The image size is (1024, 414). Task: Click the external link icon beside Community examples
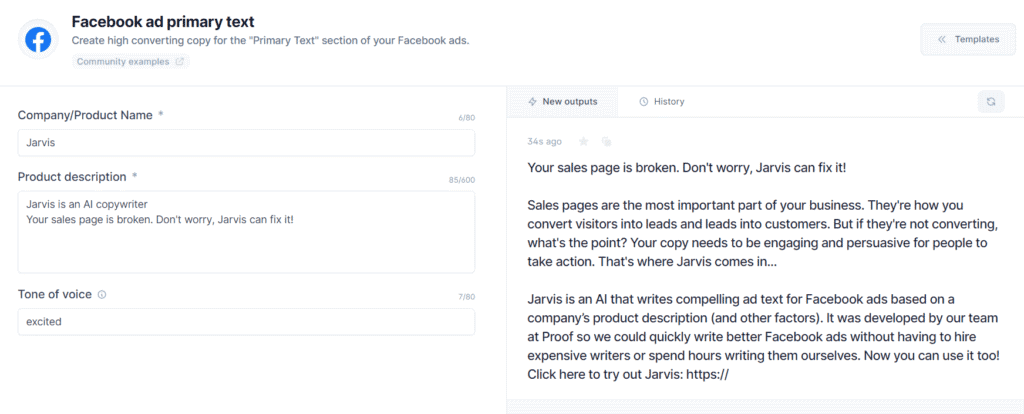180,62
